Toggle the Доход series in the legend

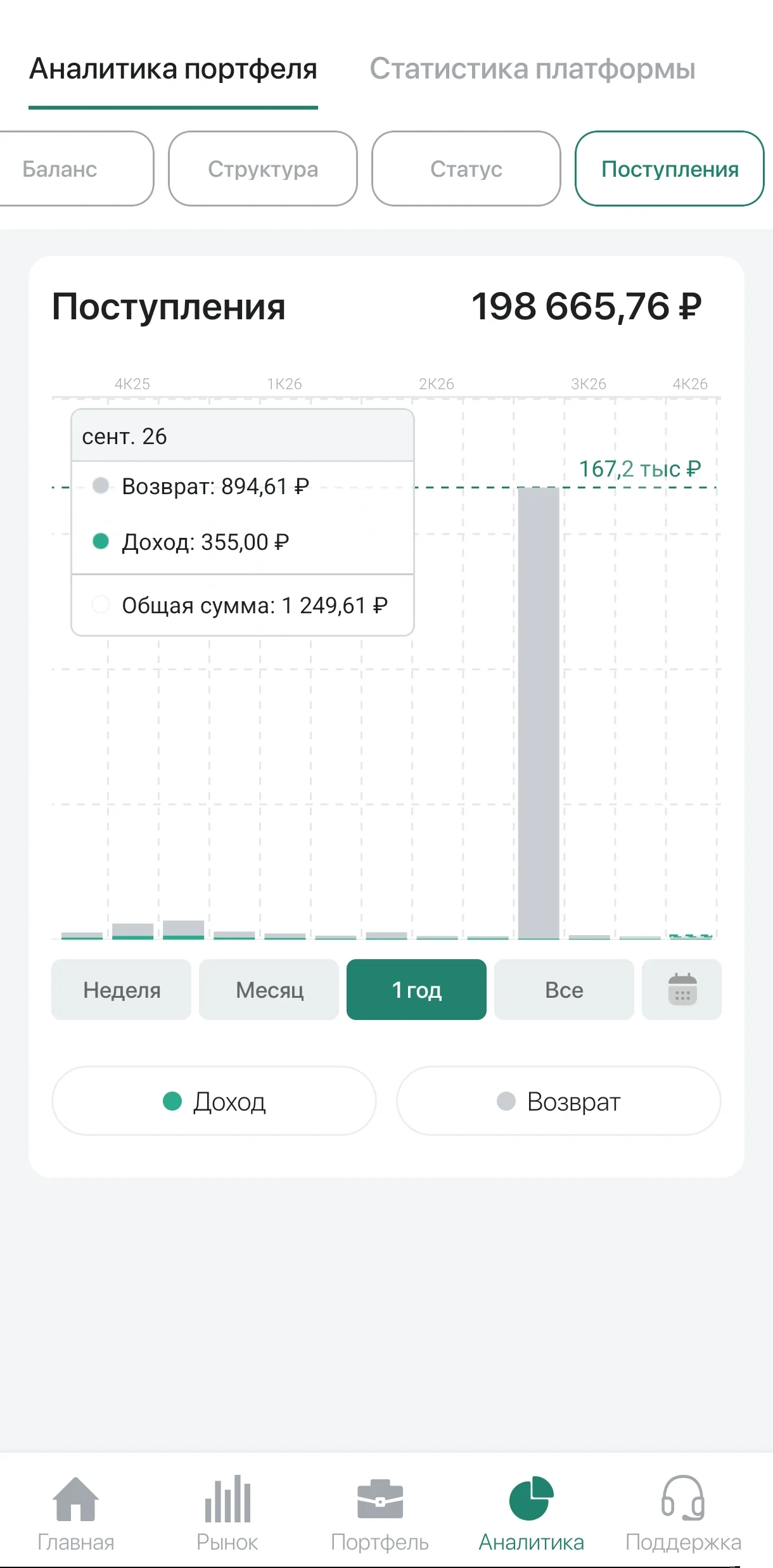(214, 1101)
